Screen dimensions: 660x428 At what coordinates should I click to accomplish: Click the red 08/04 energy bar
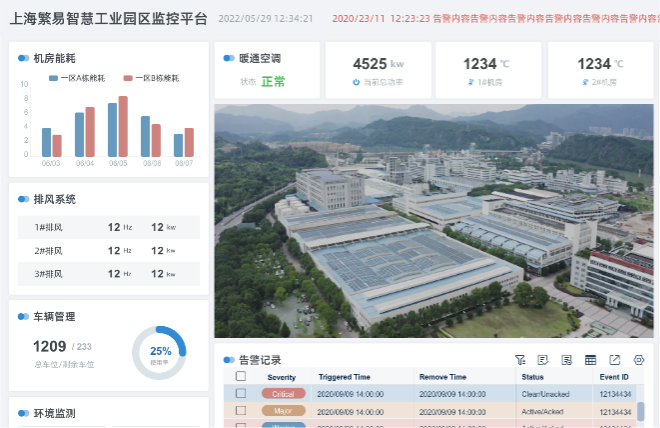(x=90, y=132)
